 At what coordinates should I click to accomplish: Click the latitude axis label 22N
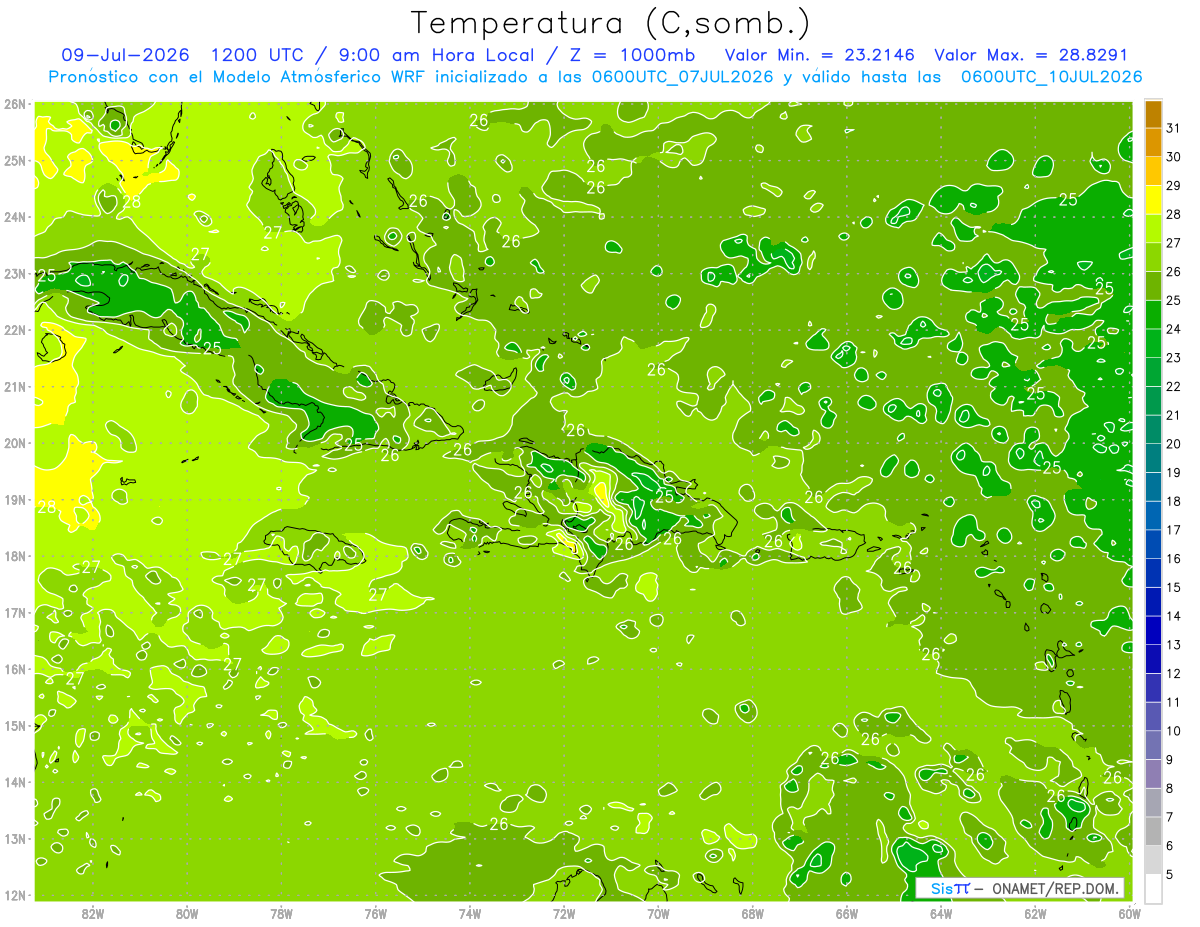point(14,330)
